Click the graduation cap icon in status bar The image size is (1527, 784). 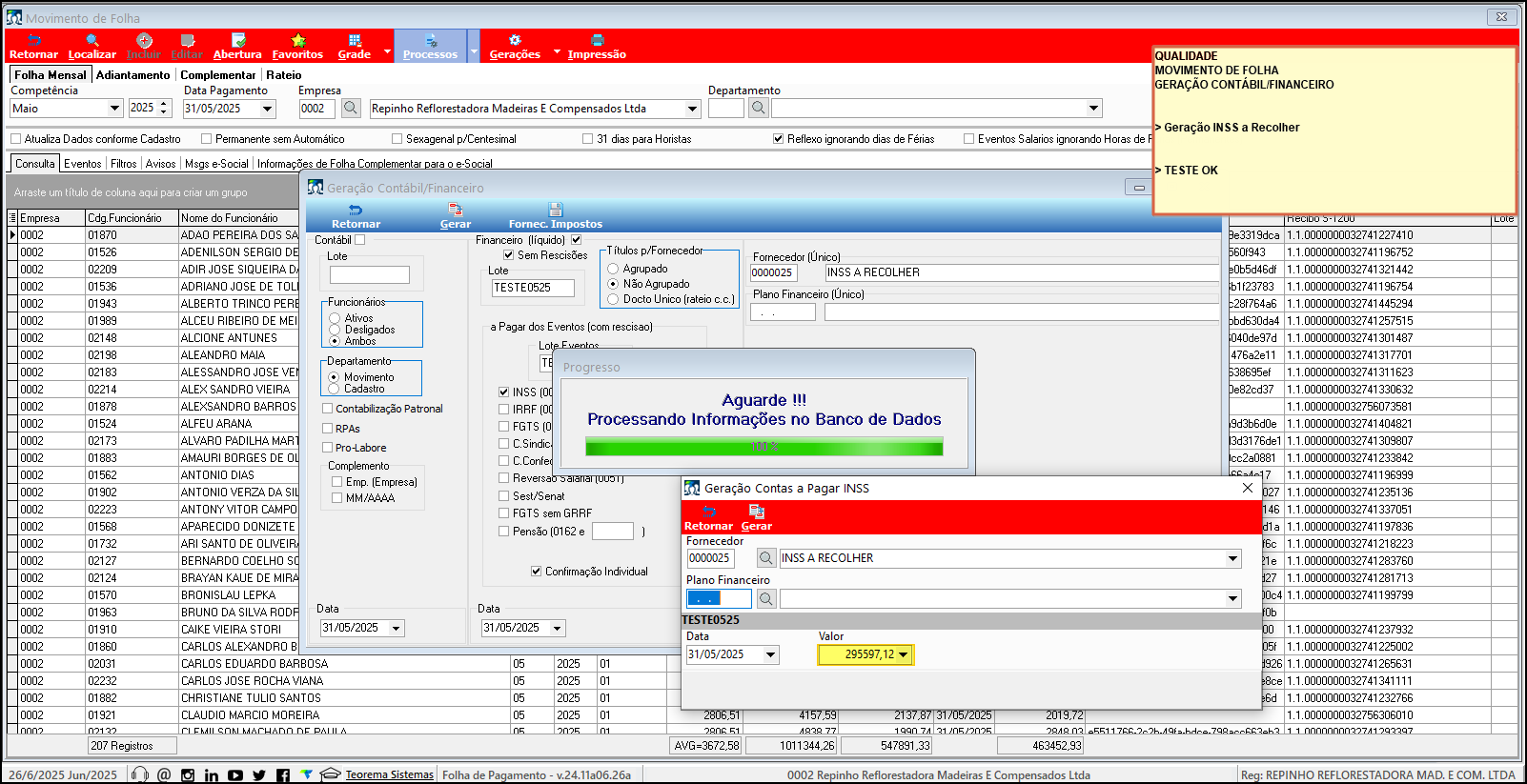point(330,774)
